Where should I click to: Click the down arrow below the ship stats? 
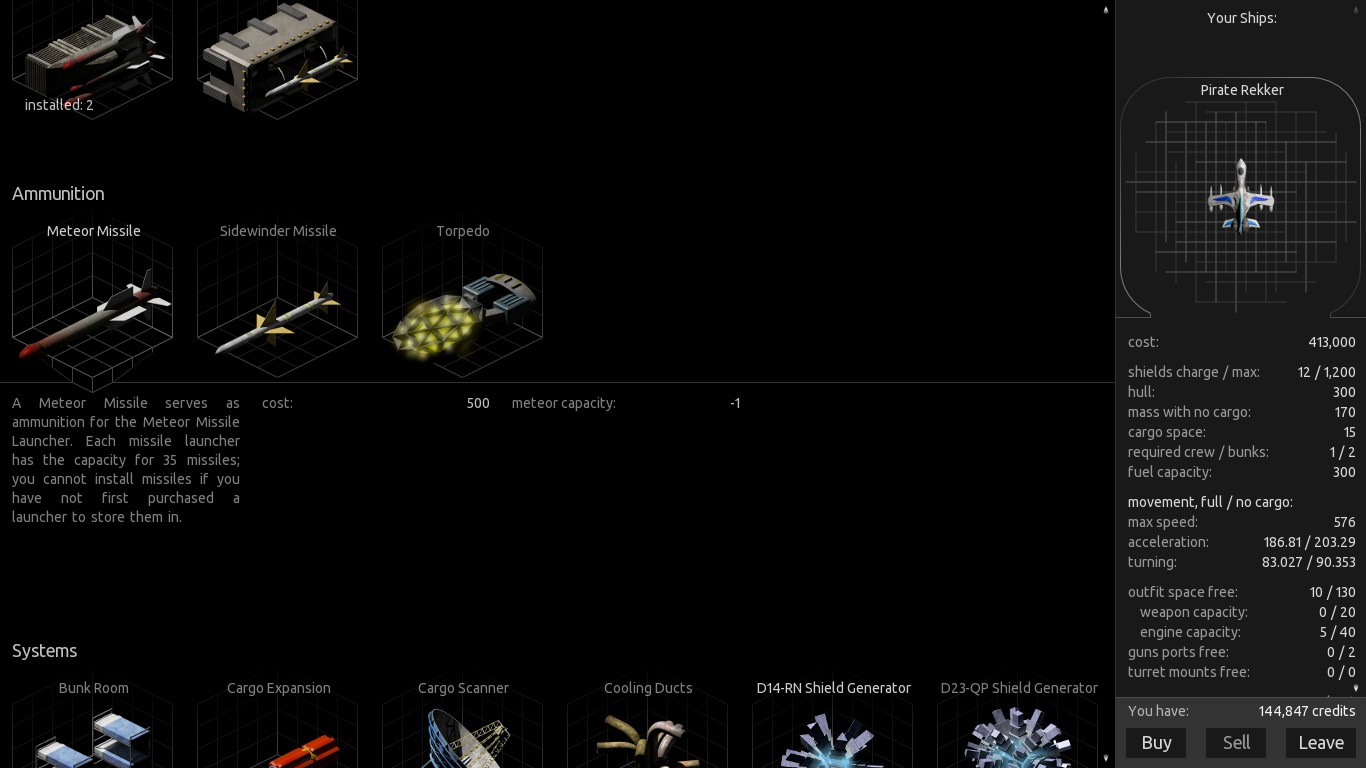click(x=1356, y=688)
